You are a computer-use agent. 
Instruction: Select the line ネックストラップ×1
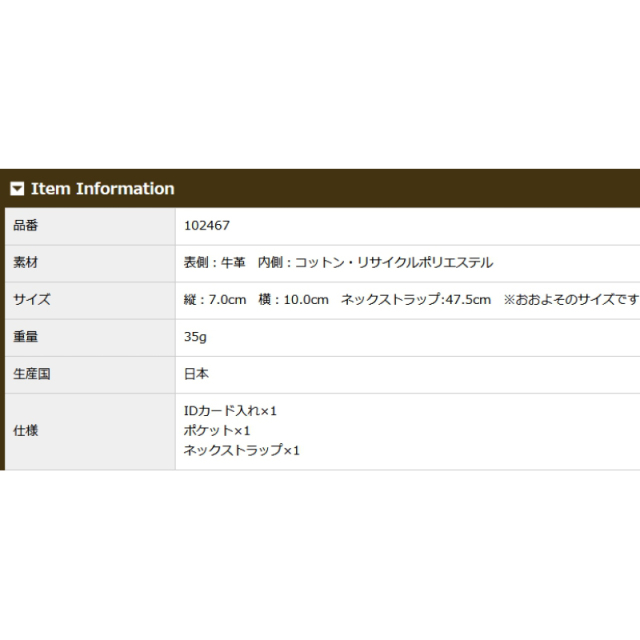tap(242, 451)
